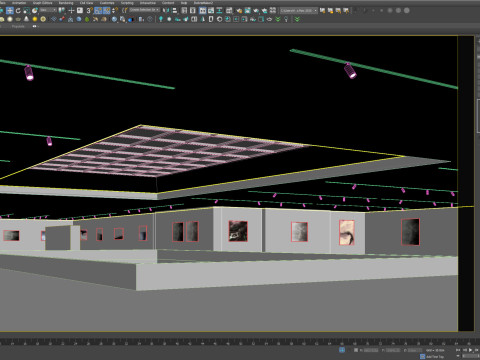This screenshot has width=480, height=360.
Task: Open the Create Selection Set dropdown
Action: [x=144, y=10]
